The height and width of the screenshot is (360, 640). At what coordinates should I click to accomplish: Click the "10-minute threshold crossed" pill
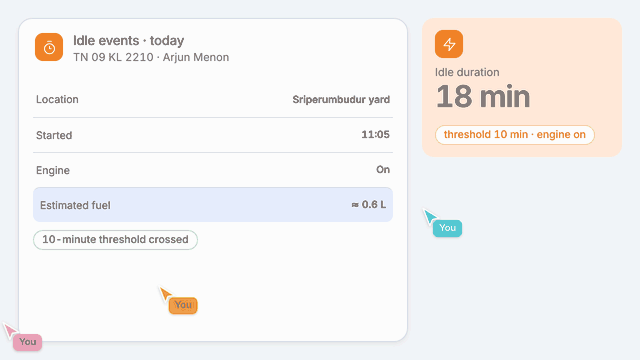[116, 240]
